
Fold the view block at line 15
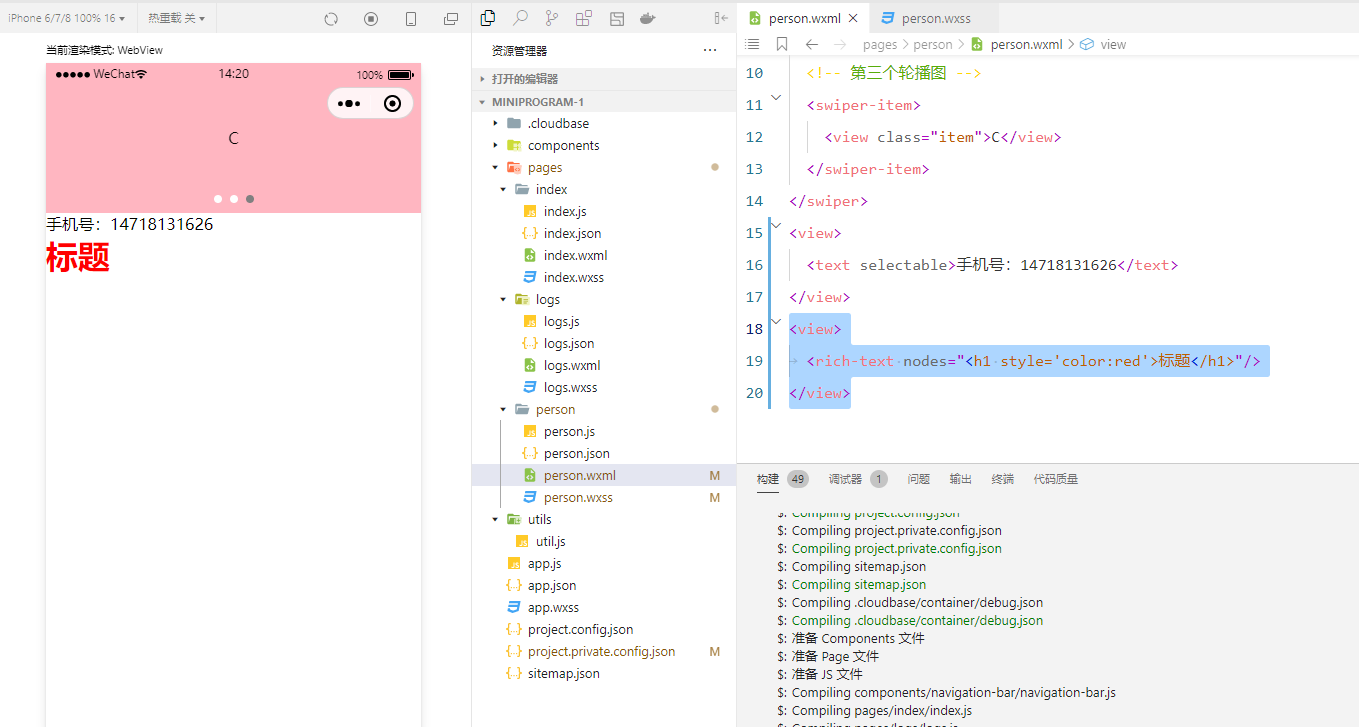click(x=776, y=225)
